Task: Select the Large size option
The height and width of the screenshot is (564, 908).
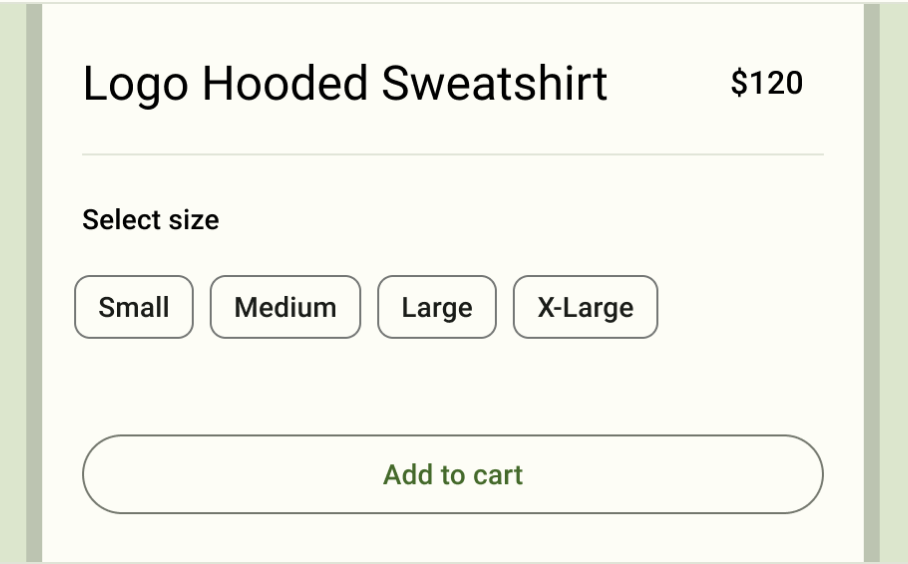Action: pos(437,307)
